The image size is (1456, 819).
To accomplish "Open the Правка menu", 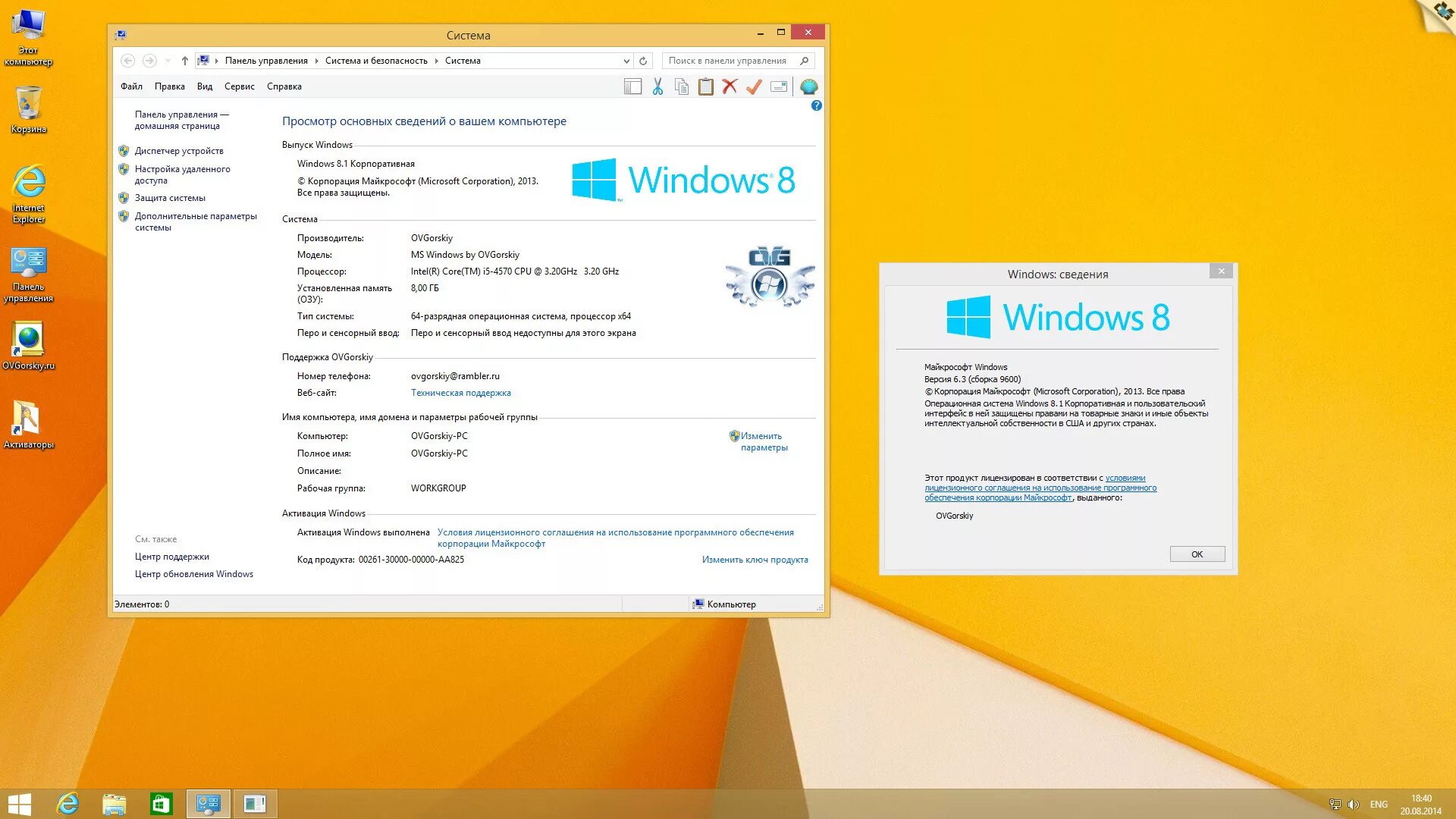I will tap(170, 86).
